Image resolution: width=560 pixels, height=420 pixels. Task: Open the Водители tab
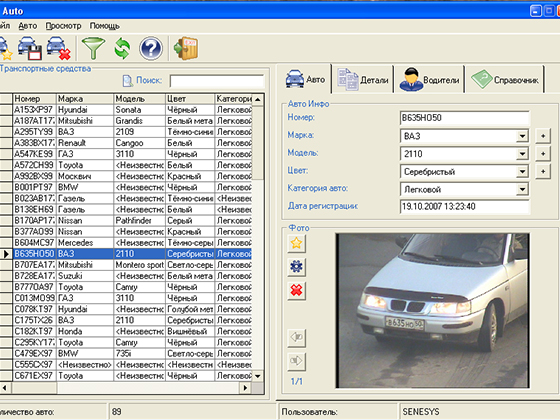pyautogui.click(x=429, y=80)
